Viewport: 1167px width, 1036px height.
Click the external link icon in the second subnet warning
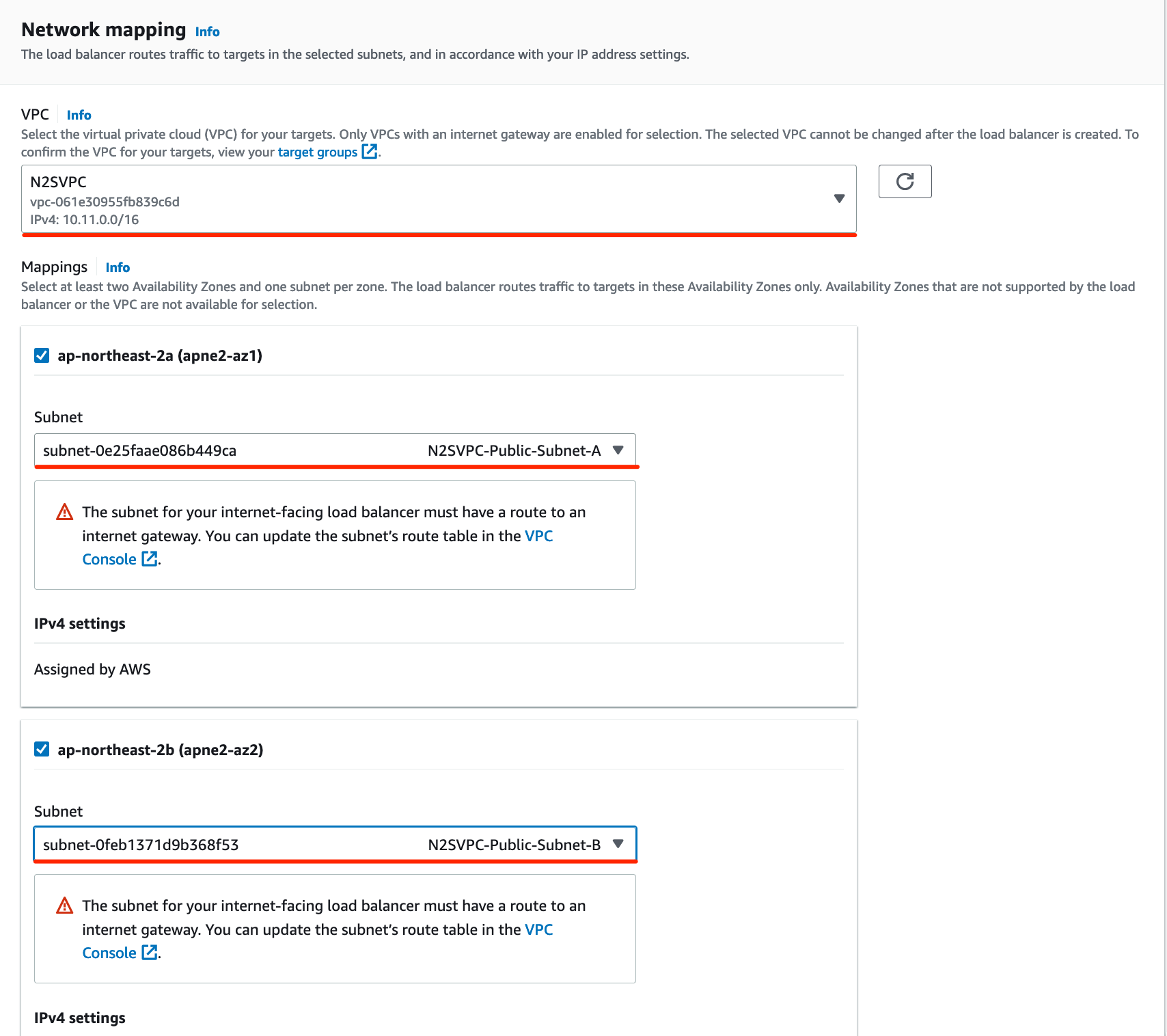(150, 953)
